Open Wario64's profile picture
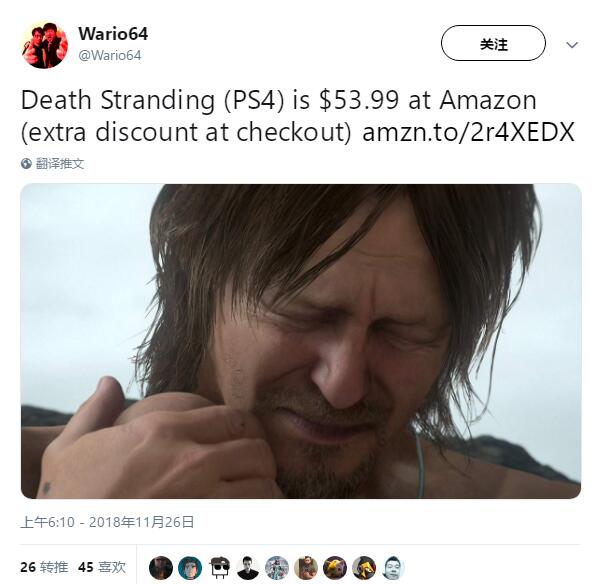Screen dimensions: 599x584 tap(44, 45)
